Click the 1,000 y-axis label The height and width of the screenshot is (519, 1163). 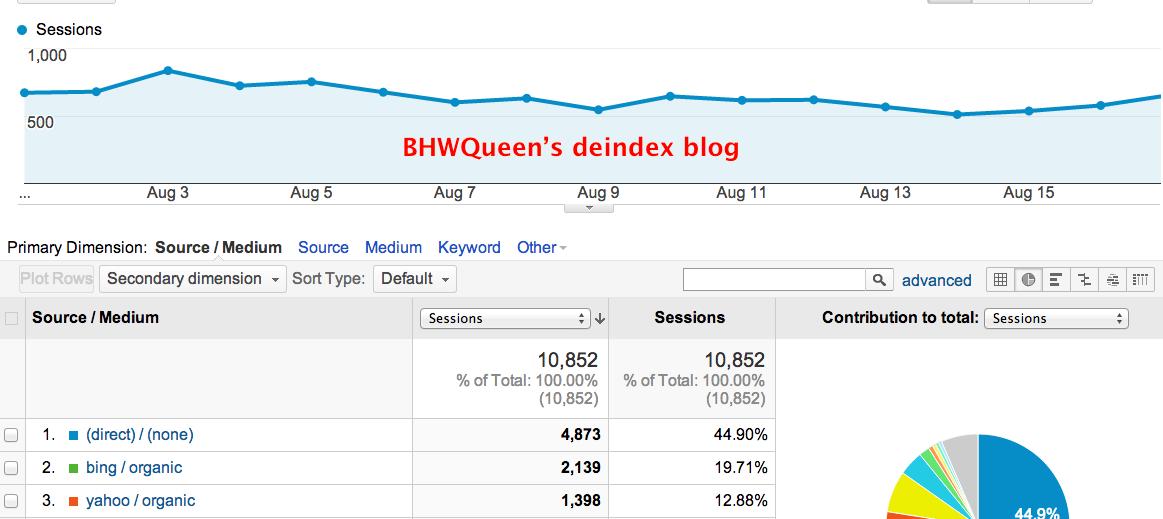coord(47,56)
